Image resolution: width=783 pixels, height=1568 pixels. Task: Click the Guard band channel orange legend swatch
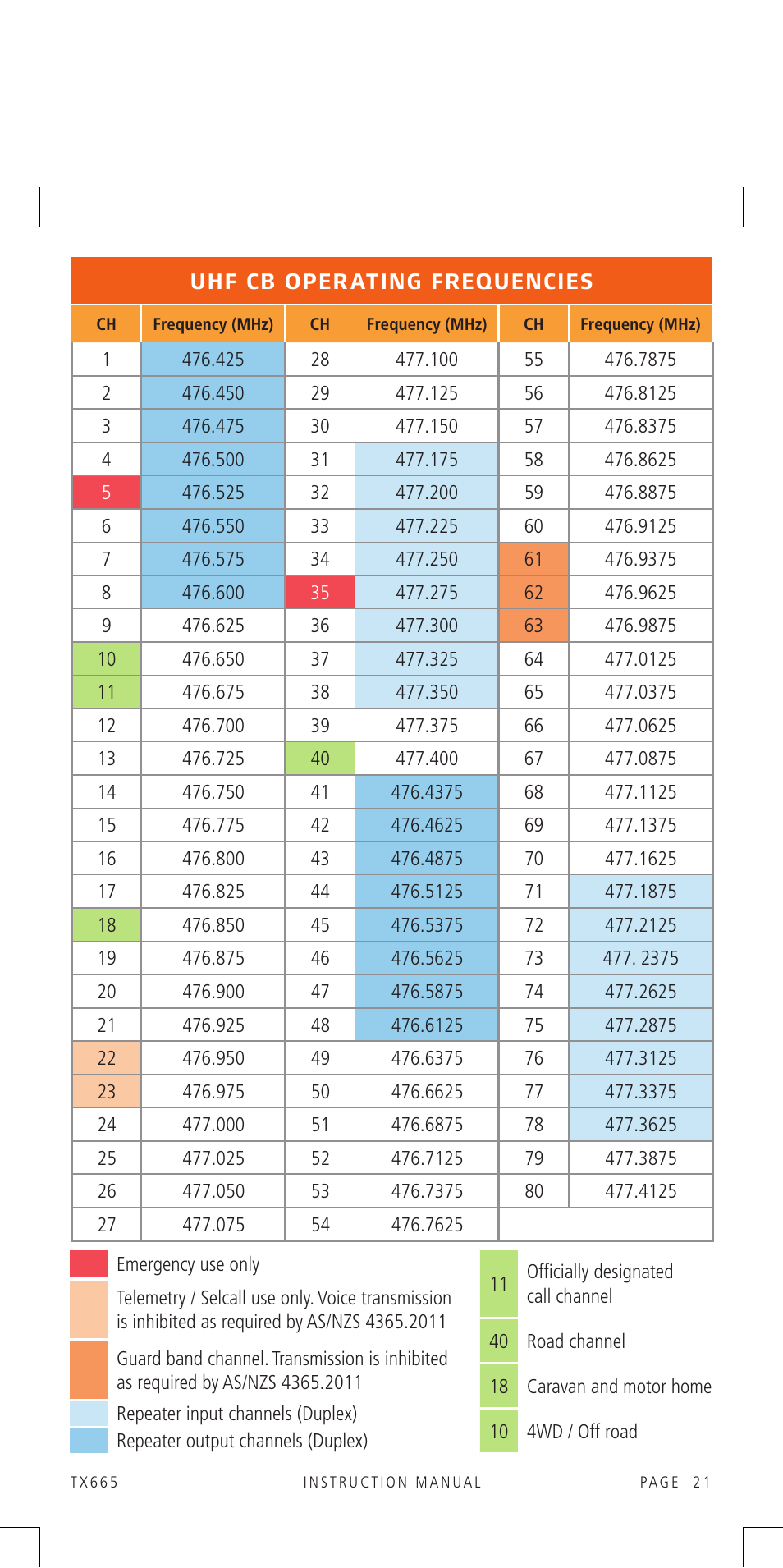89,1369
